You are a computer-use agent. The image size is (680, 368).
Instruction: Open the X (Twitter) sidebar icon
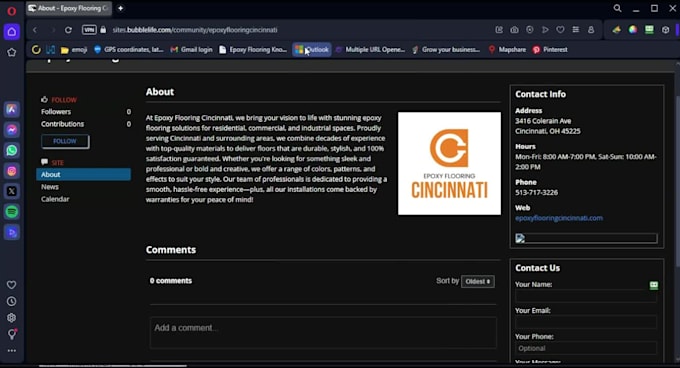[x=12, y=191]
